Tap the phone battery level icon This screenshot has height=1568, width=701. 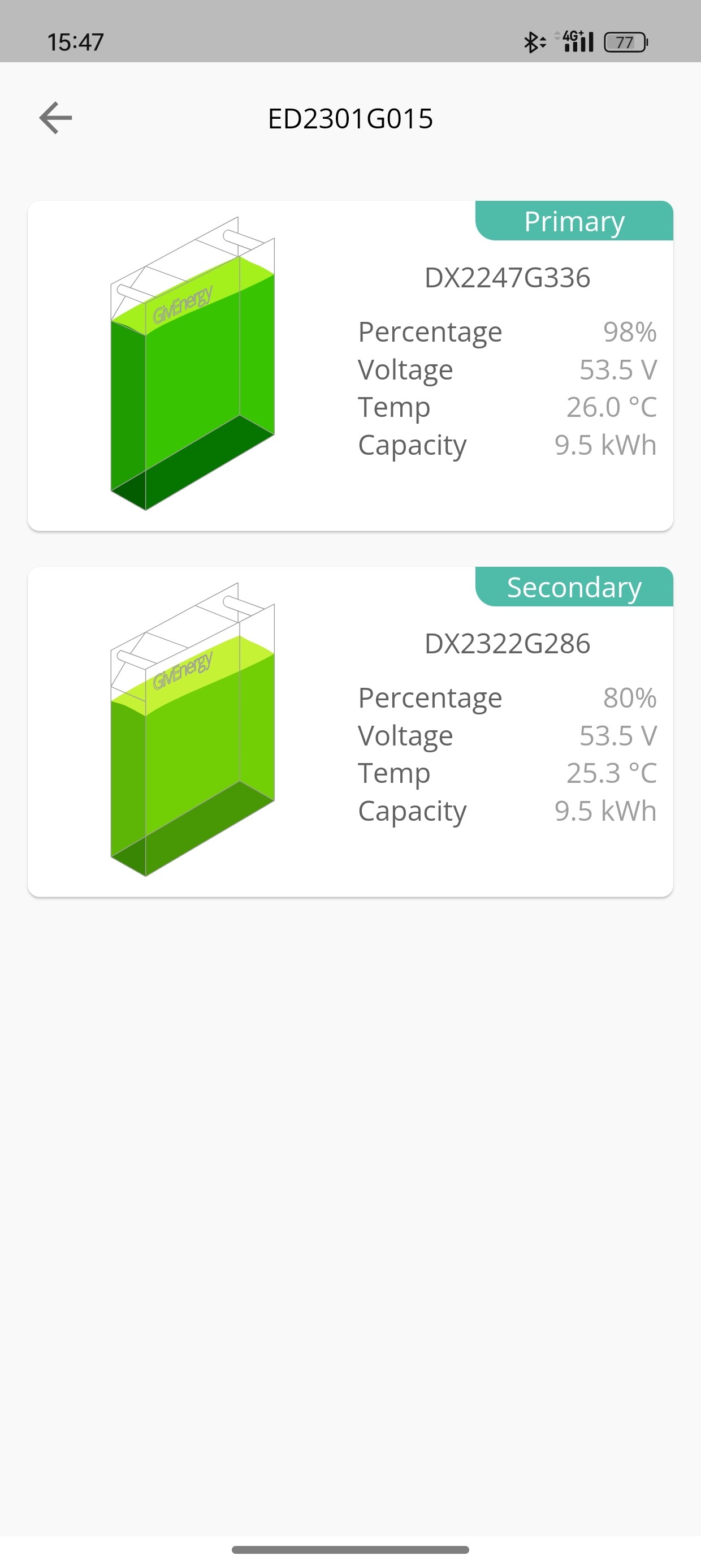click(x=626, y=42)
